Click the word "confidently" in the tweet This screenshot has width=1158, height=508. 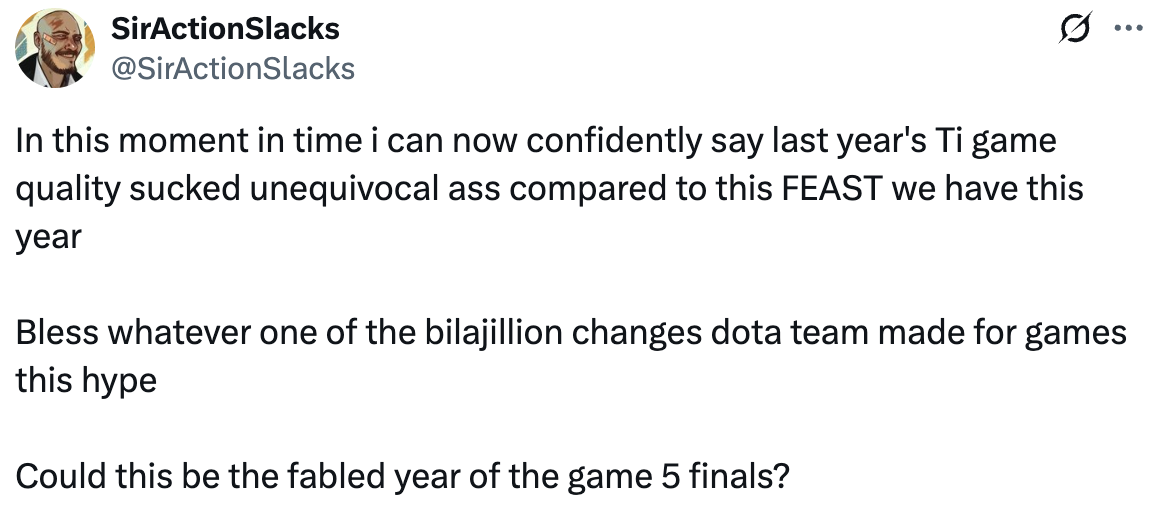[x=614, y=142]
